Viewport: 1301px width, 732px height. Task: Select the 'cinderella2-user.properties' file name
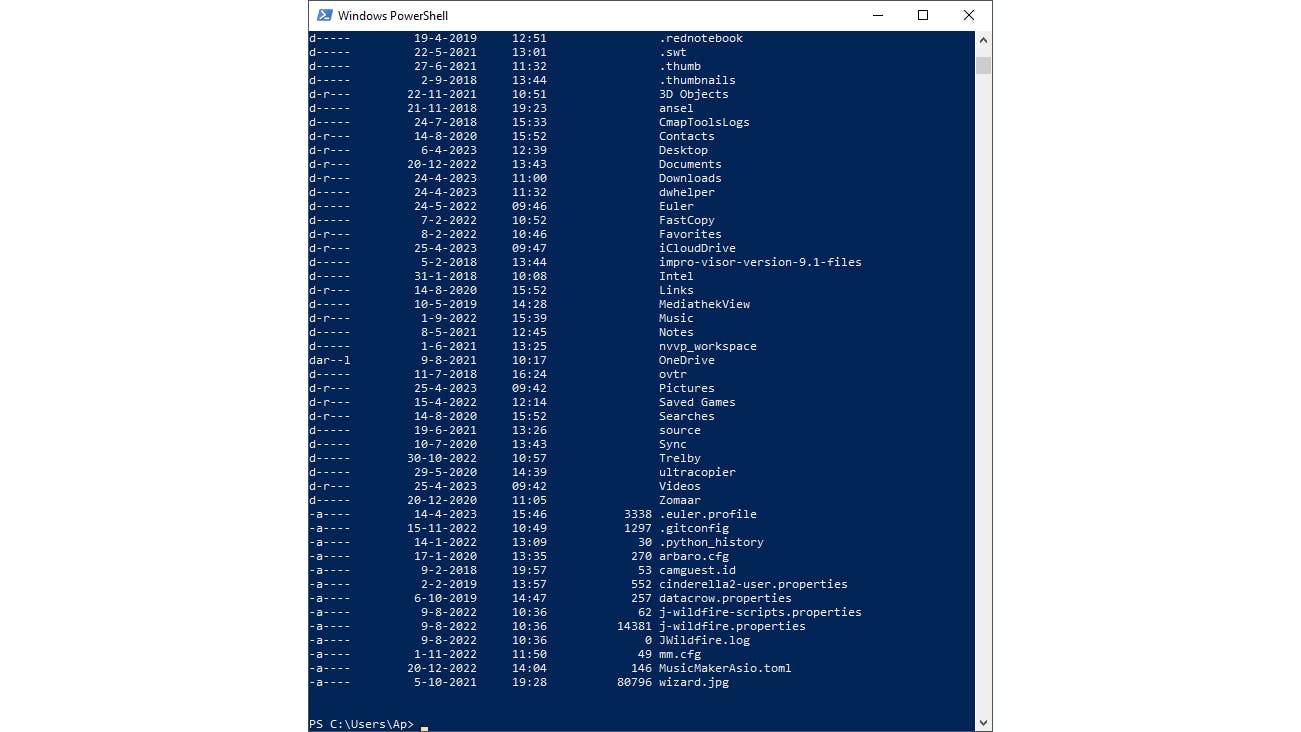tap(753, 584)
